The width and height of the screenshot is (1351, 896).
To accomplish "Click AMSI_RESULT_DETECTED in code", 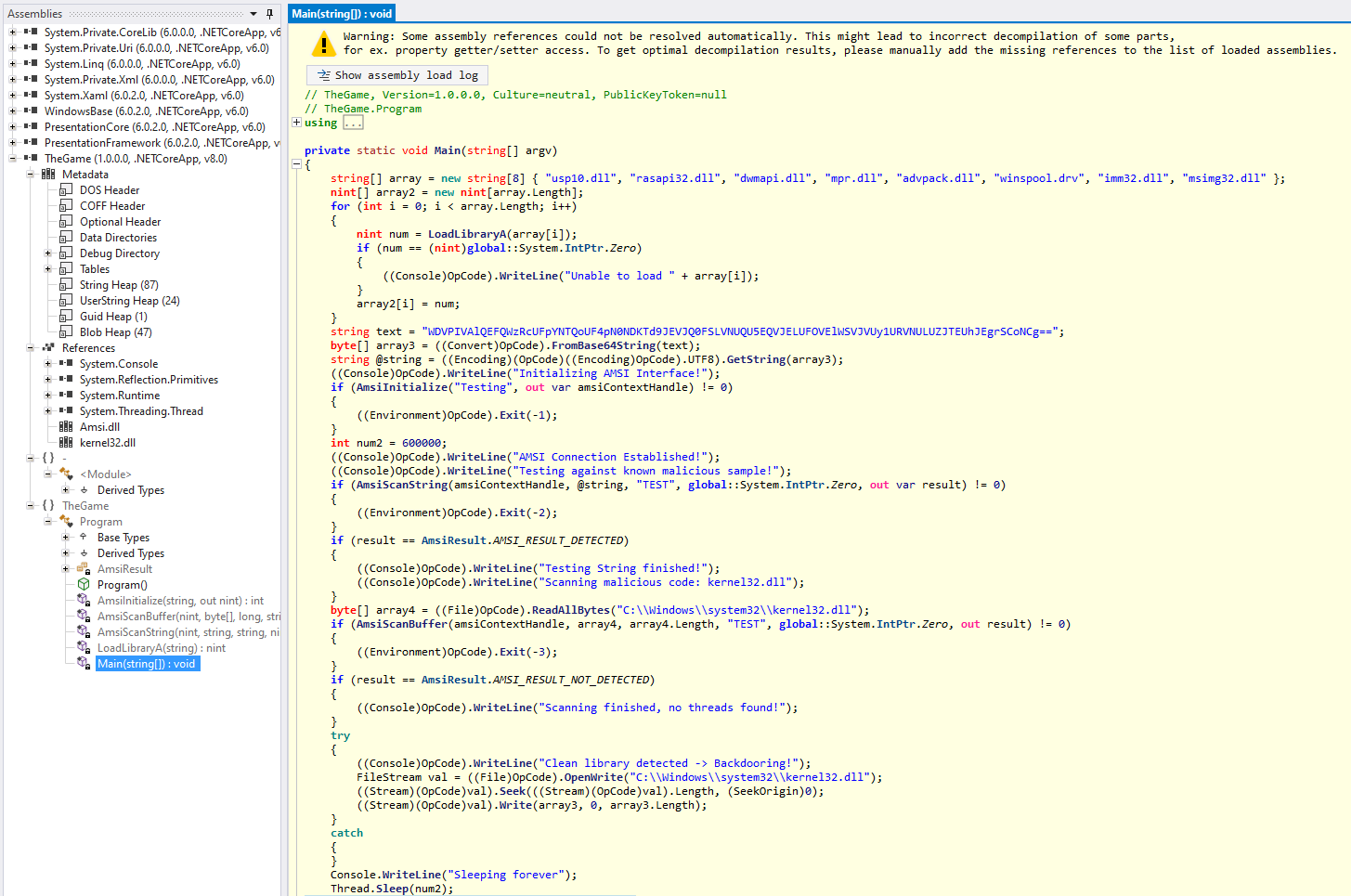I will click(x=558, y=540).
